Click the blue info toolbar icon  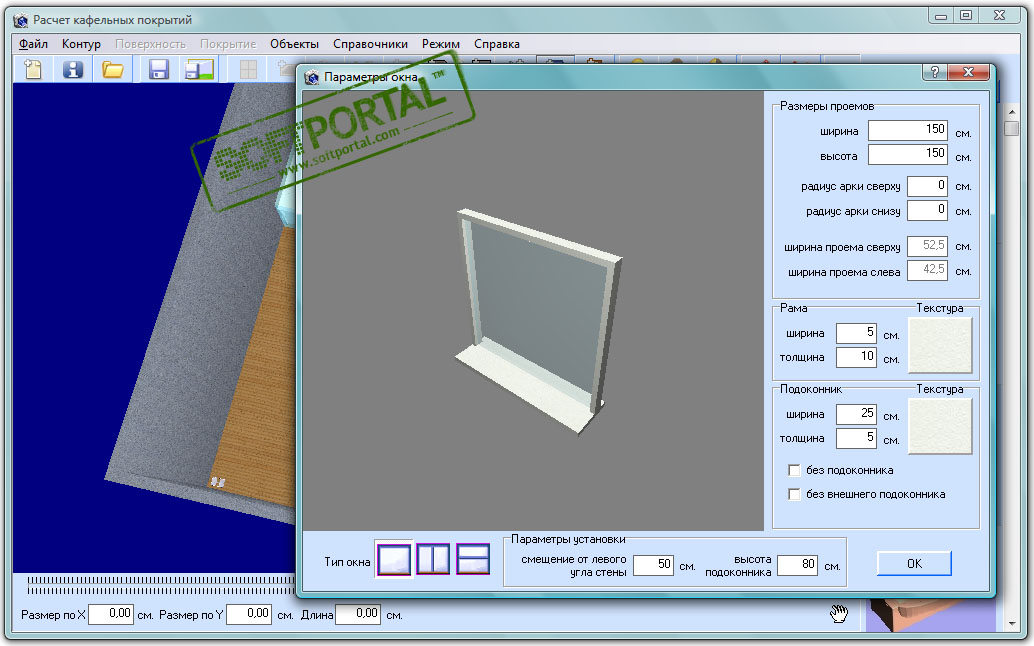click(x=73, y=69)
